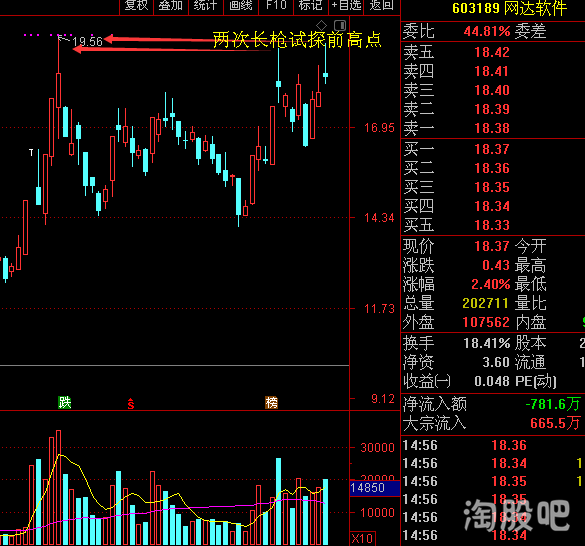Select the 画线 drawing tool
The width and height of the screenshot is (585, 546).
(x=240, y=5)
